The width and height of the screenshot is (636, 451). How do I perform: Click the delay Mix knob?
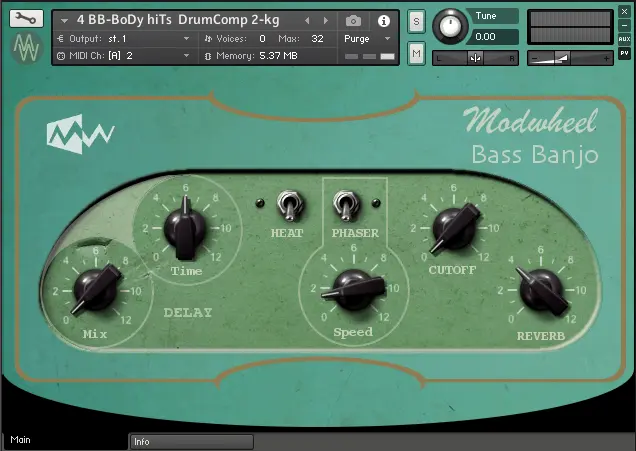tap(96, 289)
